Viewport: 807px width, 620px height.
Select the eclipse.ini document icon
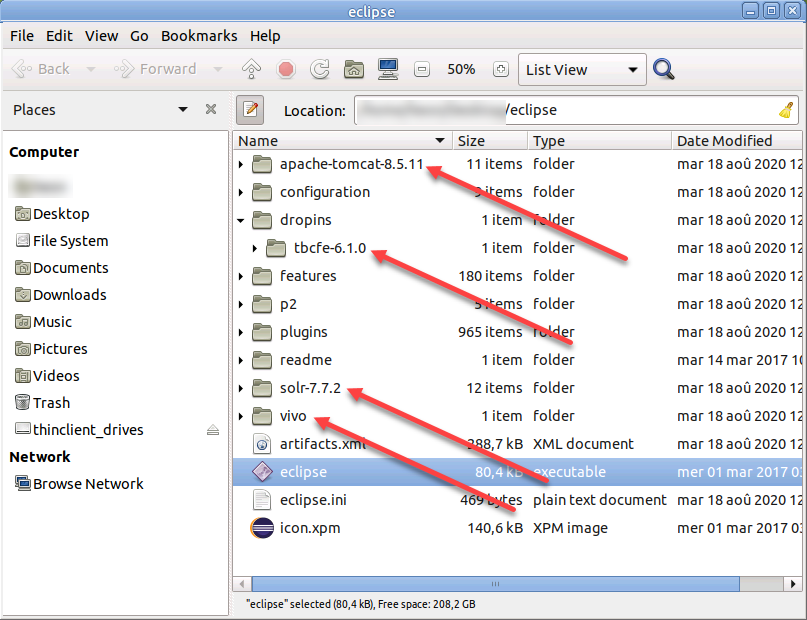pyautogui.click(x=262, y=500)
